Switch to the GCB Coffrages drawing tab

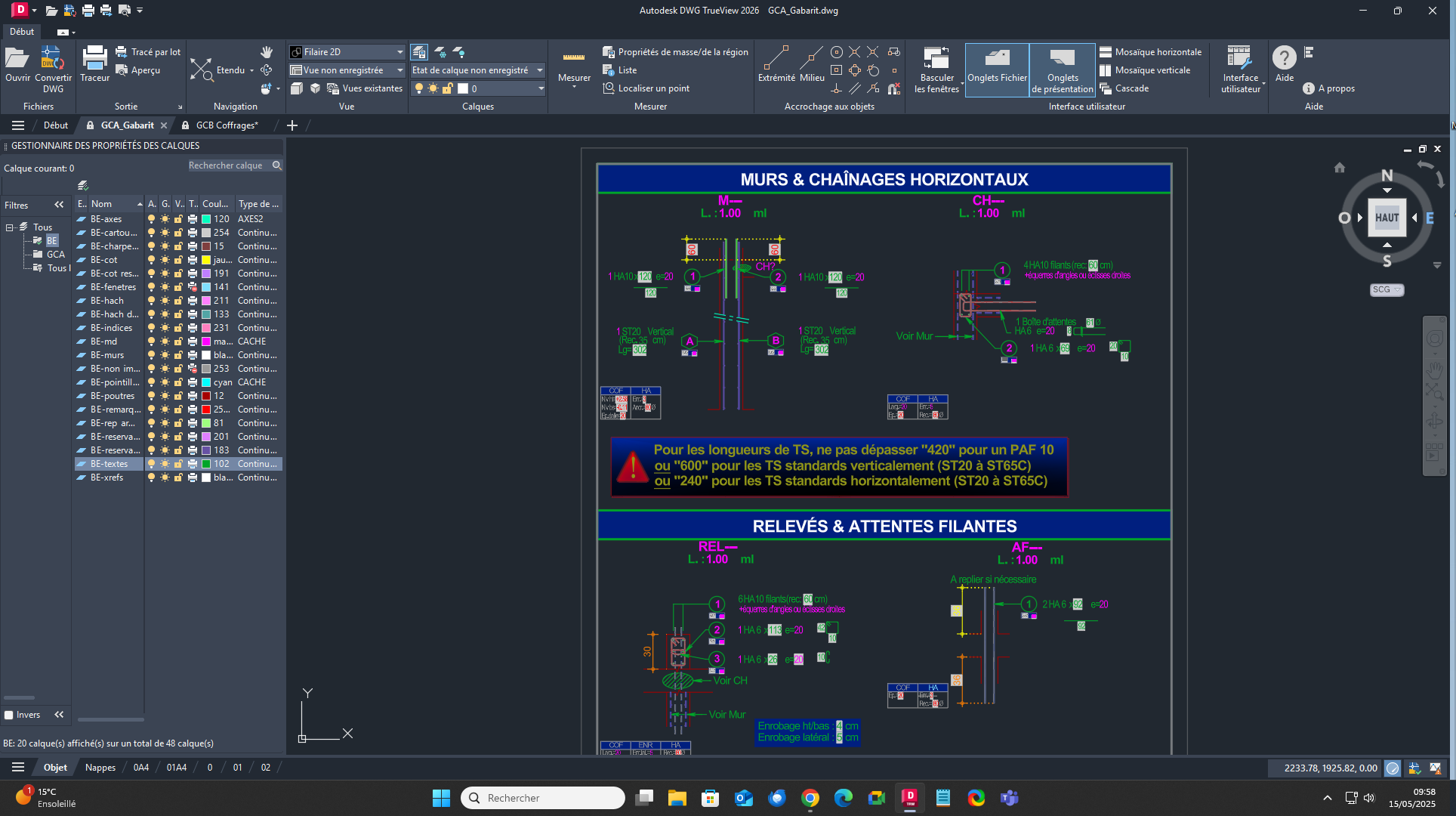pyautogui.click(x=227, y=125)
